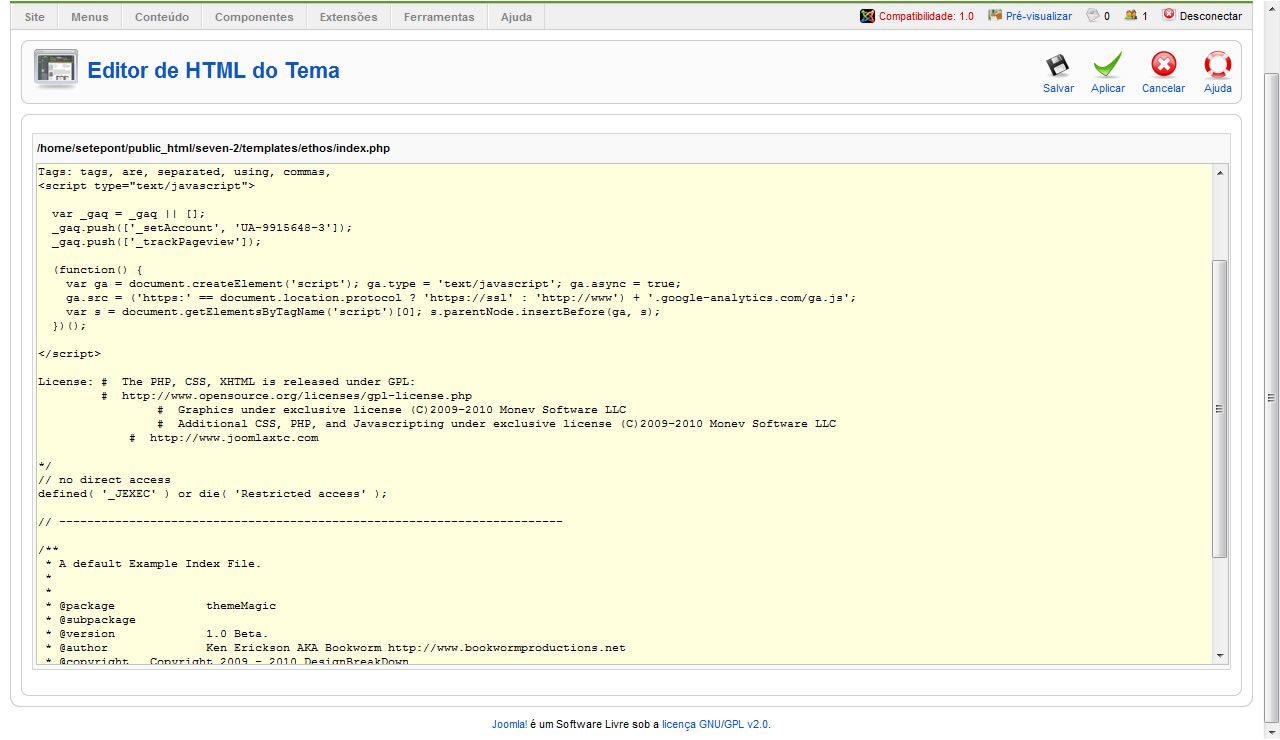Click the Salvar label

1058,88
